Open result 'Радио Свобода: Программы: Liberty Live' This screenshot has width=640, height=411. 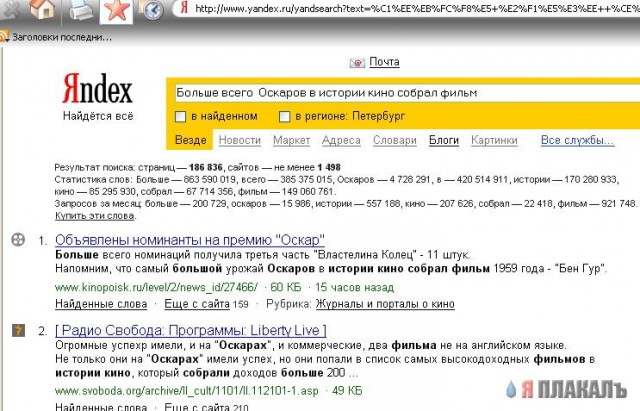[191, 330]
